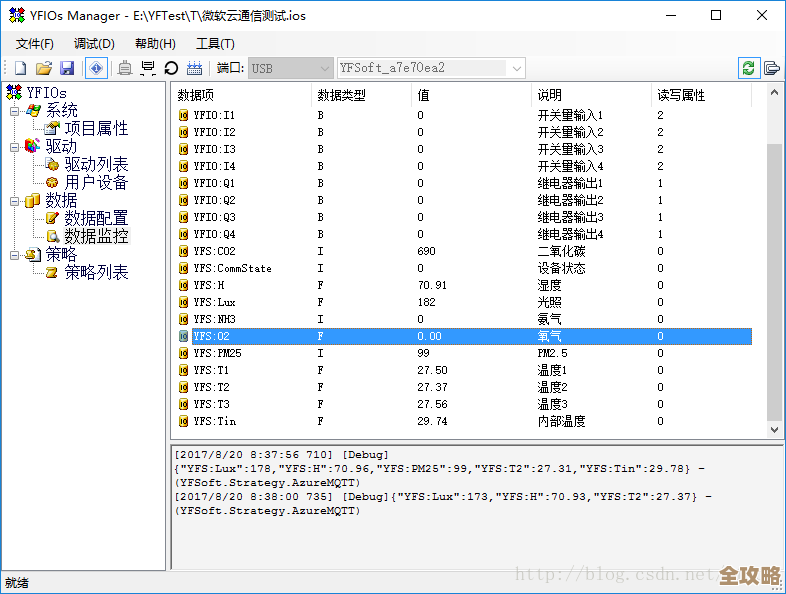Click the 说明 column header
Screen dimensions: 786x594
[592, 95]
